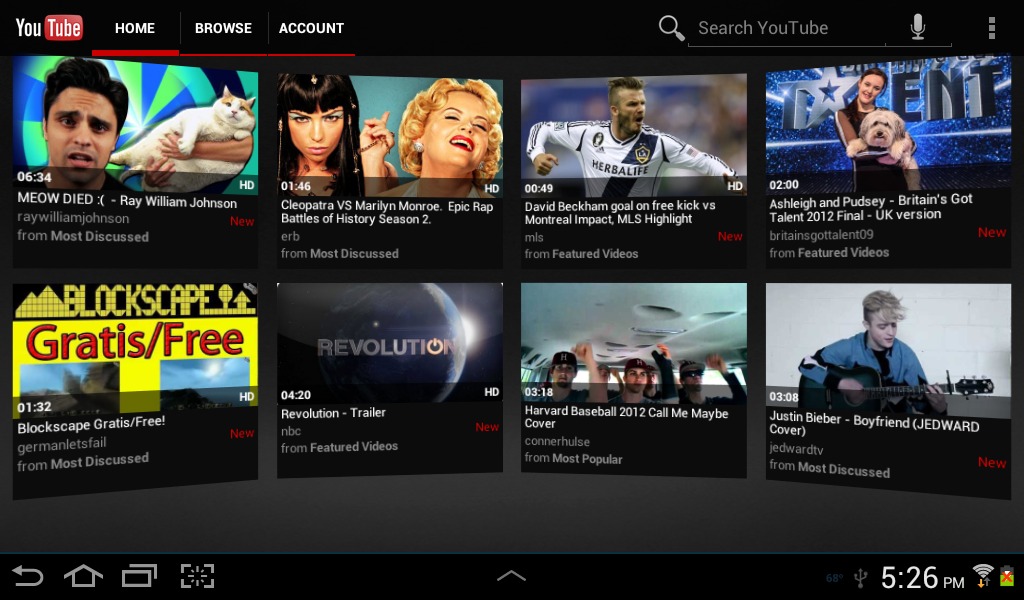Screen dimensions: 1024x600
Task: Tap channel name 'raywilliamjohnson'
Action: pyautogui.click(x=73, y=218)
